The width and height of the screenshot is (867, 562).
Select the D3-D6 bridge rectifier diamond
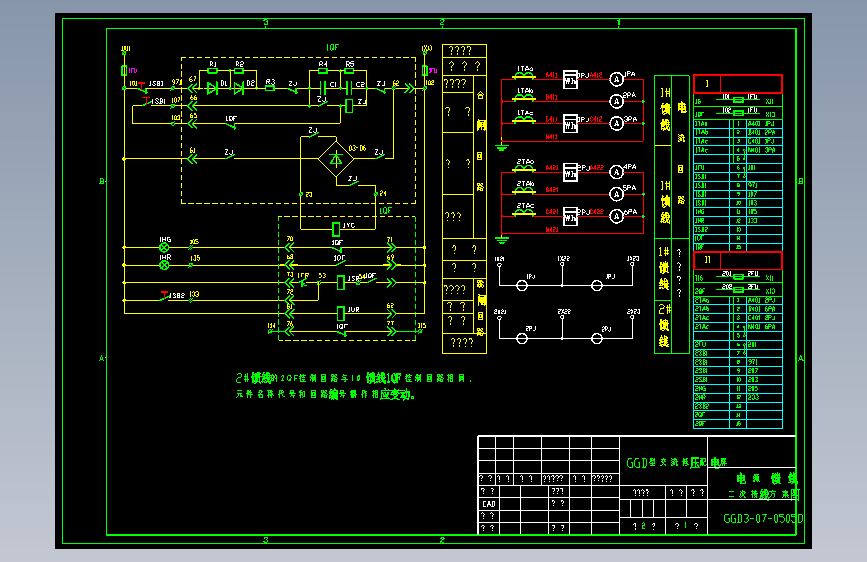(336, 159)
